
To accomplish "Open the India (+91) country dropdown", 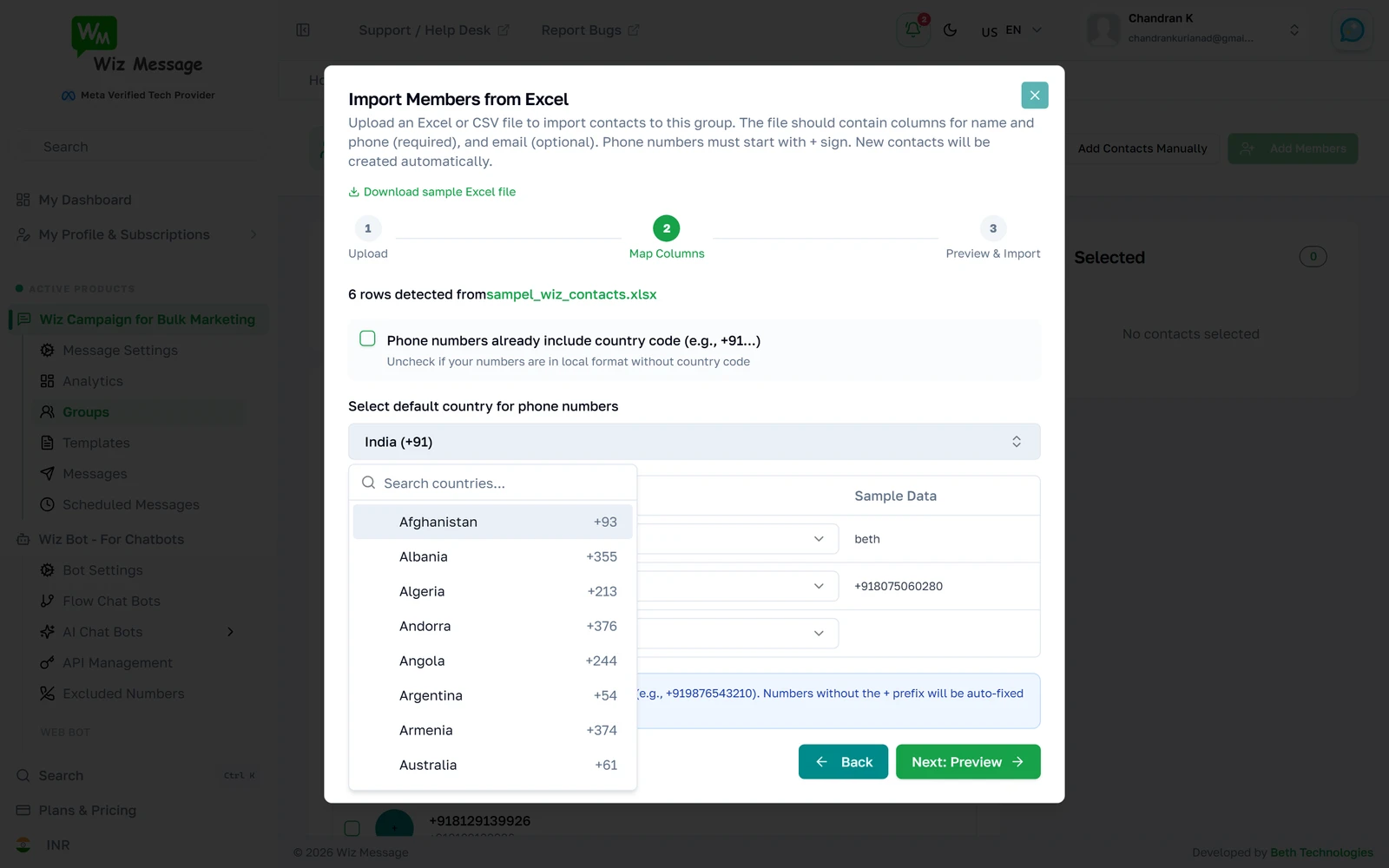I will [694, 442].
